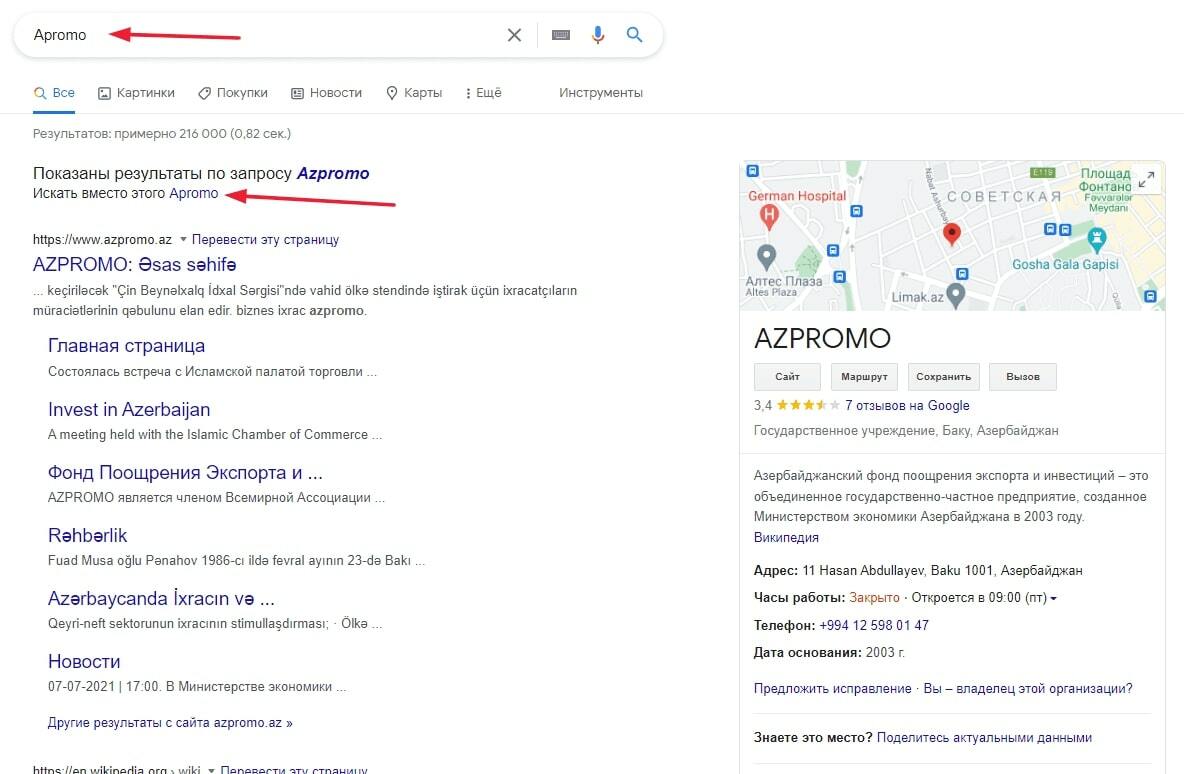Click the results count text 216 000
Screen dimensions: 1184x774
(202, 134)
